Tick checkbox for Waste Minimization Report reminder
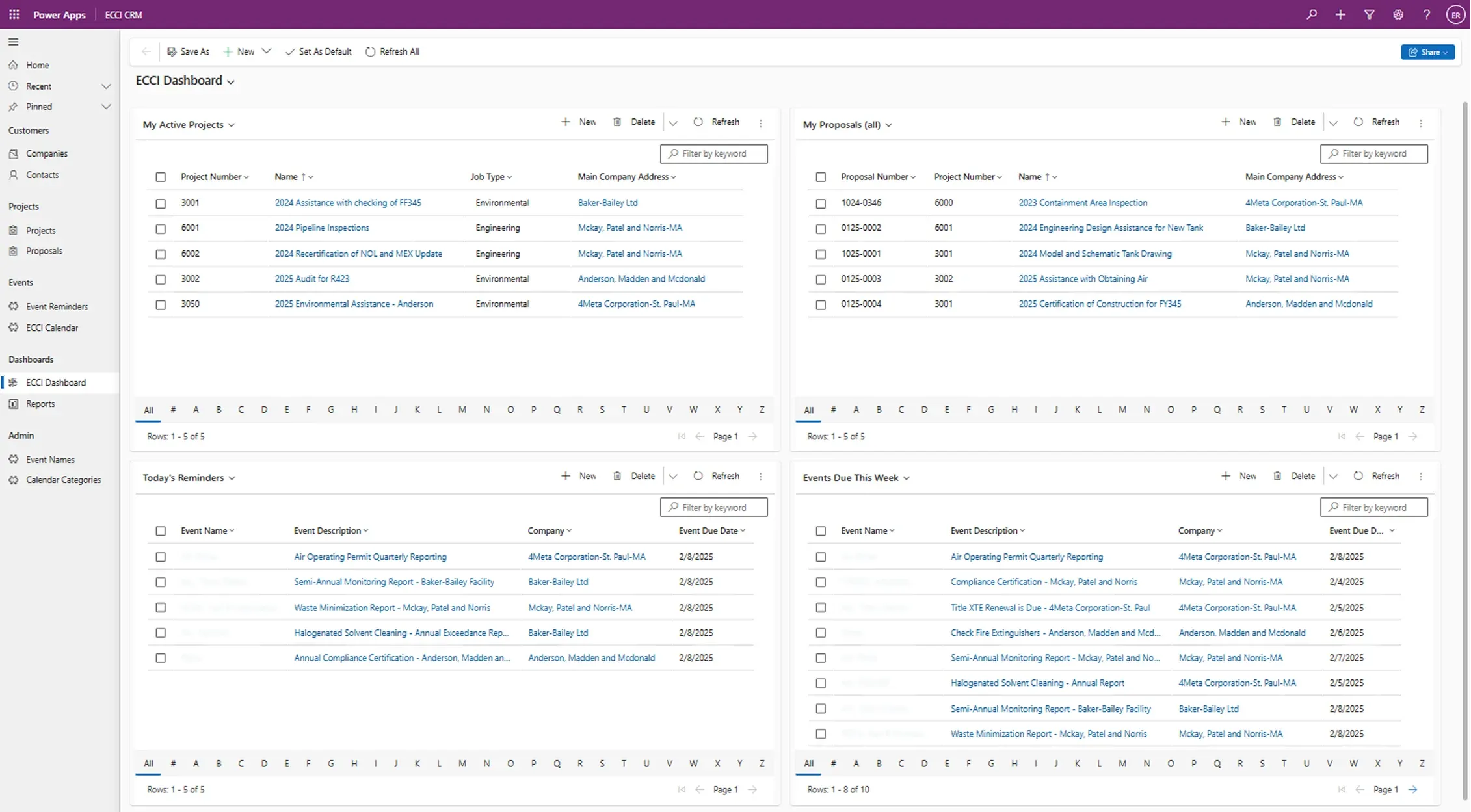Viewport: 1471px width, 812px height. (161, 608)
